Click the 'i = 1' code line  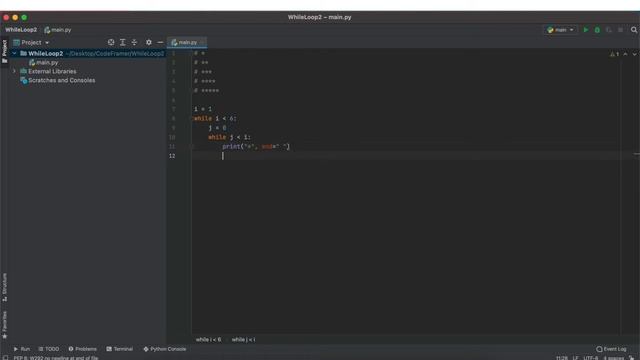[203, 109]
